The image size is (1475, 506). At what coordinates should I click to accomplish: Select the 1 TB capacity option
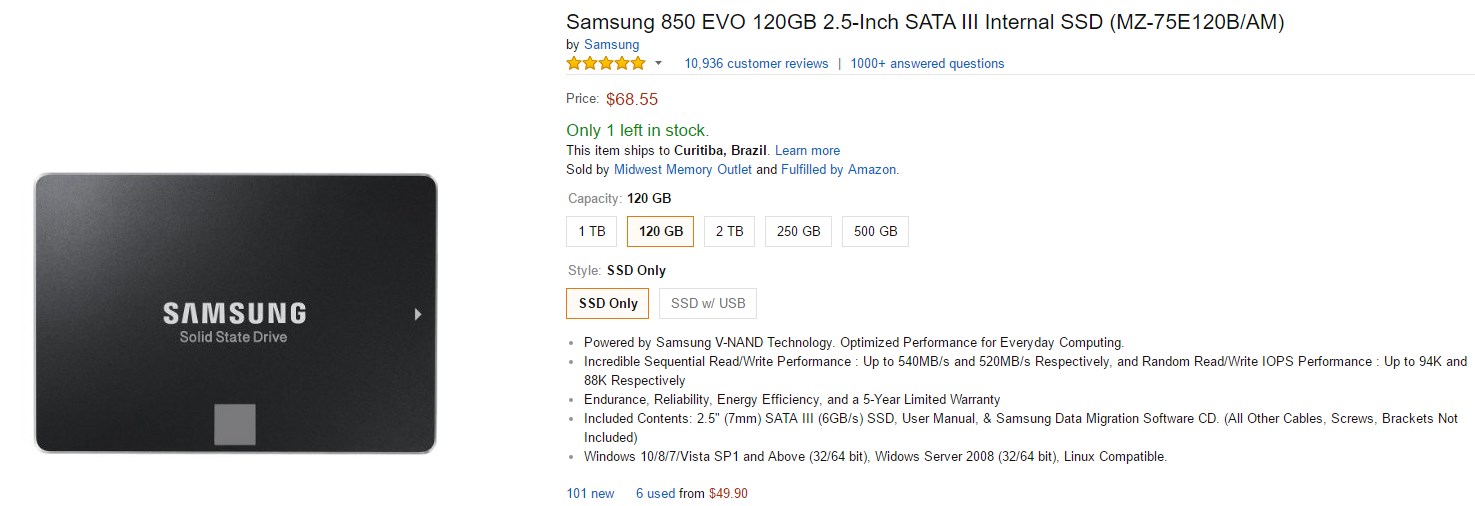(592, 231)
